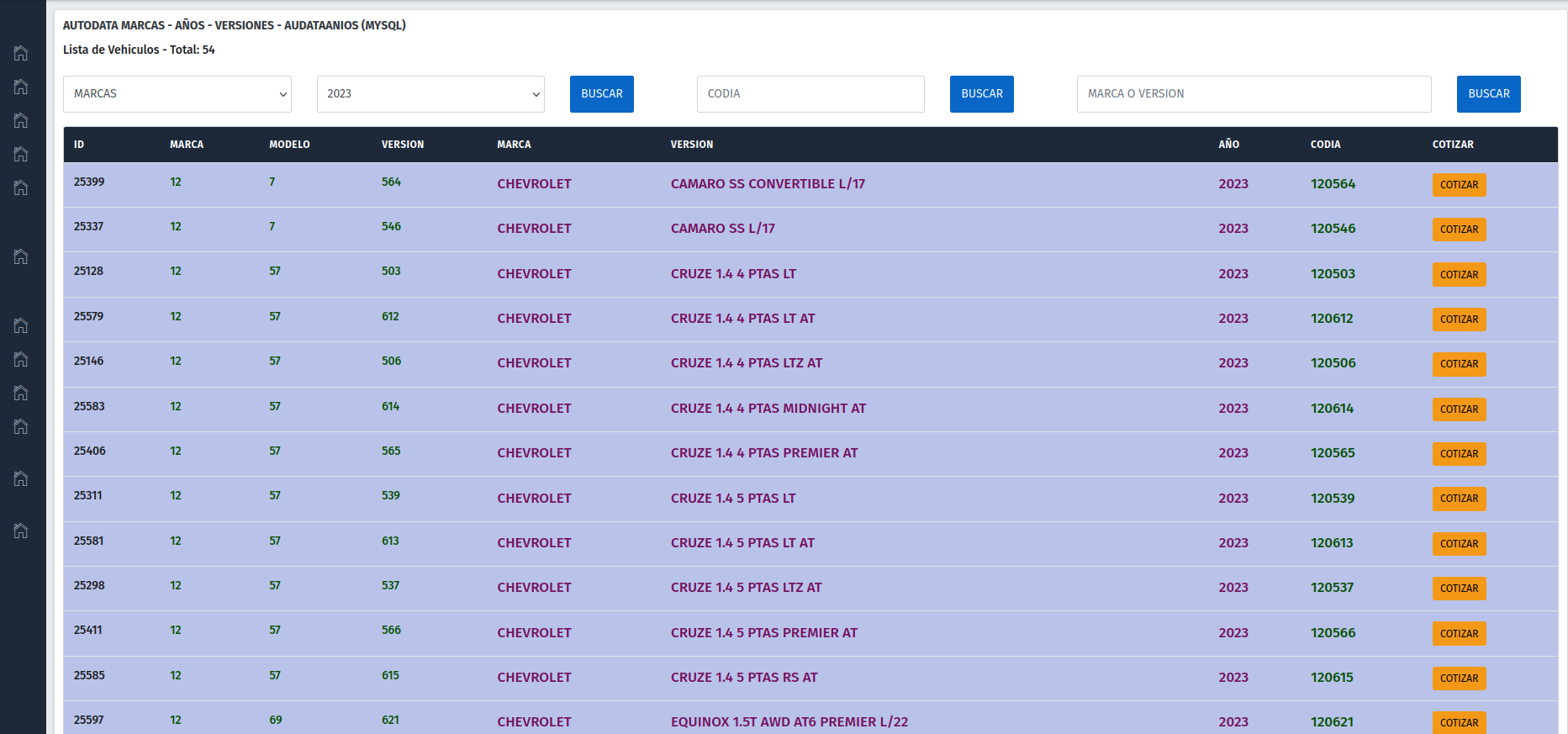Click COTIZAR for CRUZE 1.4 5 PTAS PREMIER AT
This screenshot has height=734, width=1568.
click(1459, 634)
